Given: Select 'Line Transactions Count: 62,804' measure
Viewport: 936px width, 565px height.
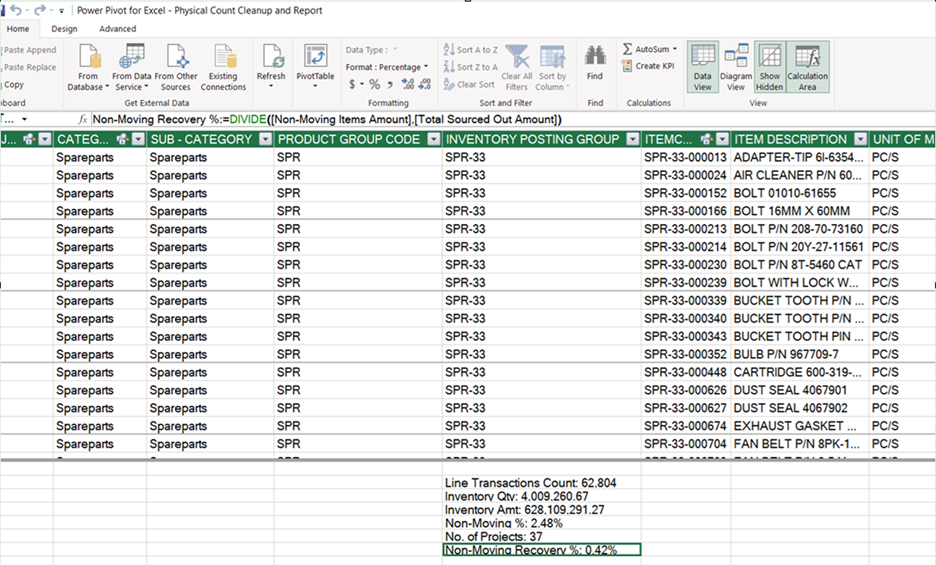Looking at the screenshot, I should coord(541,483).
